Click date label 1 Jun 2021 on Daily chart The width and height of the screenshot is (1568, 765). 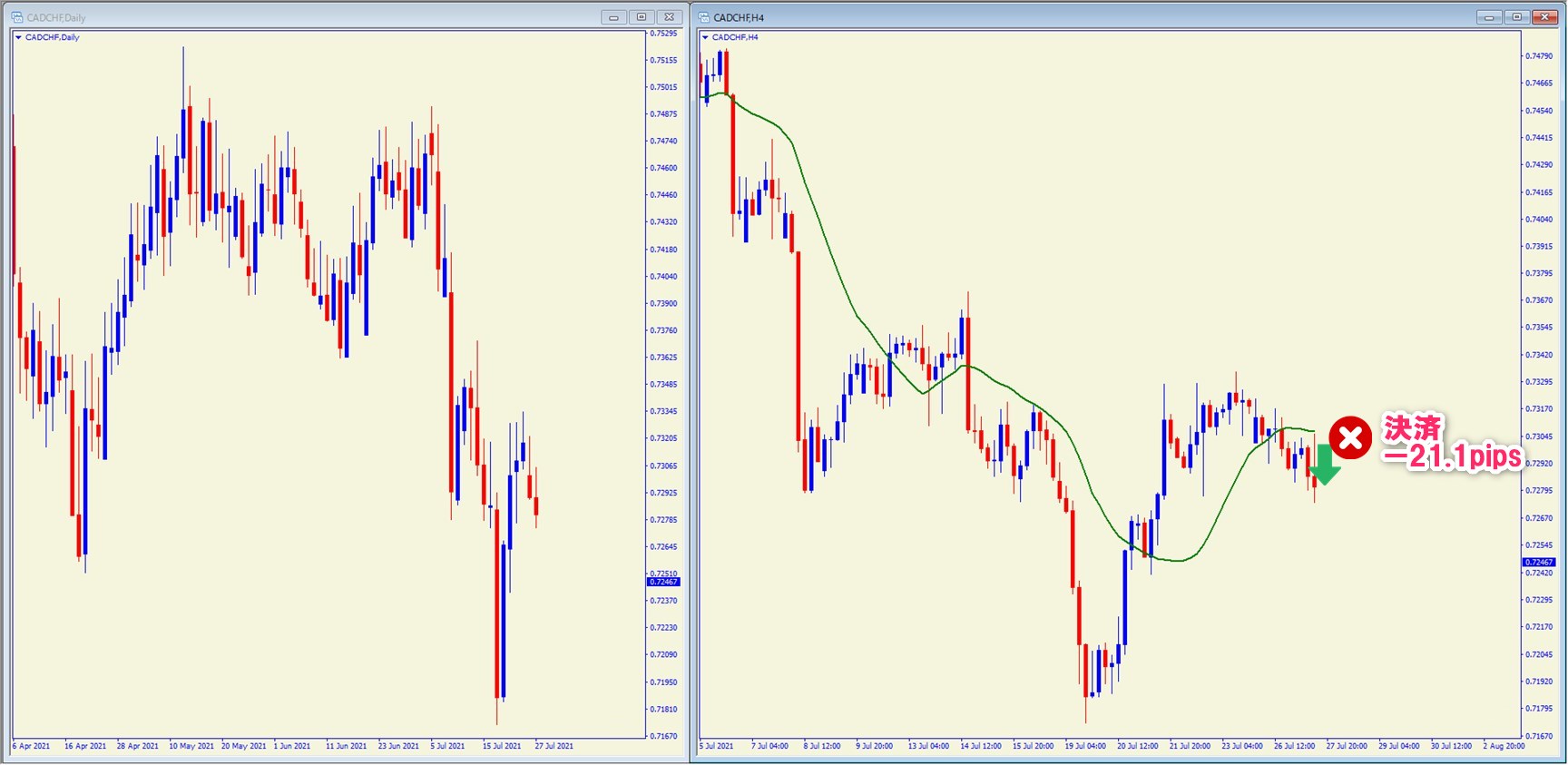coord(292,746)
